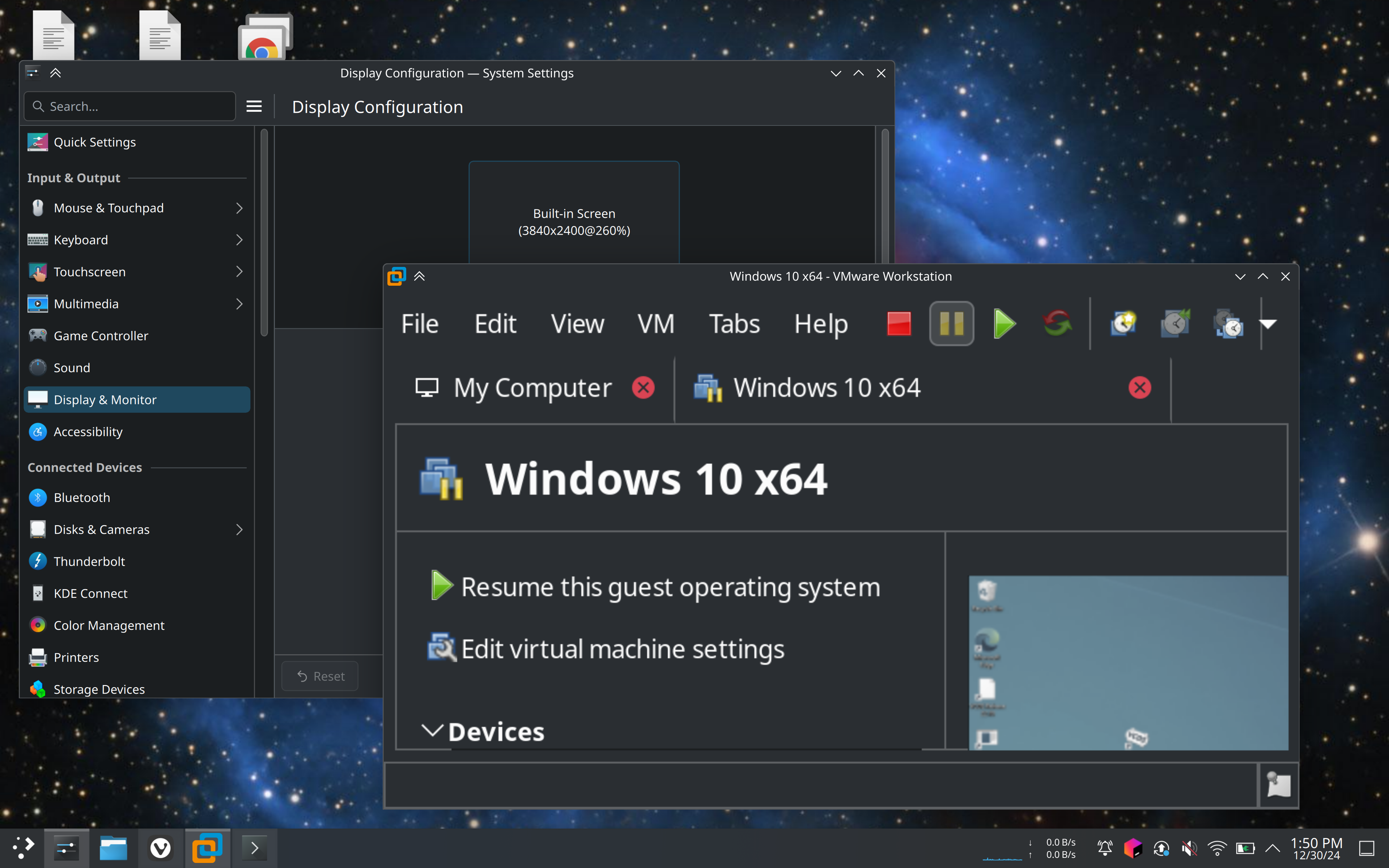Click the VMware window menu icon in title bar

pyautogui.click(x=396, y=277)
